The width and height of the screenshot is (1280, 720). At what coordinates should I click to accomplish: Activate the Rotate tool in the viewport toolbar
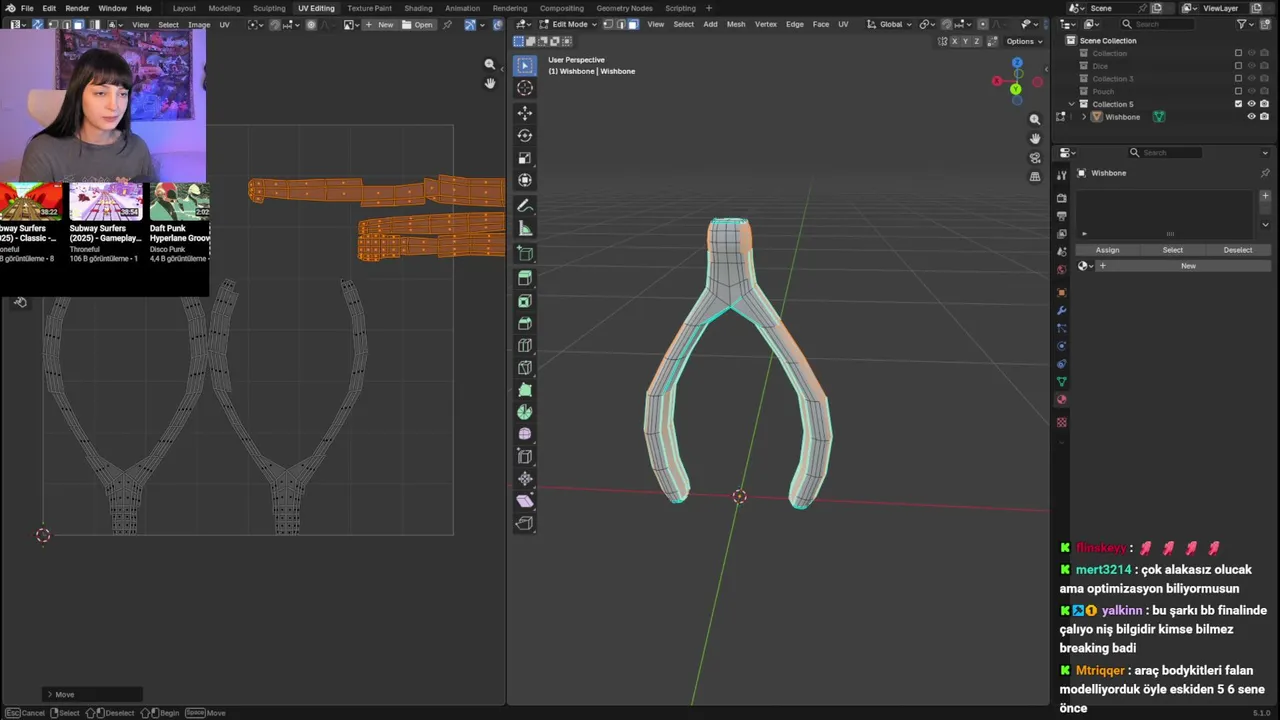click(525, 135)
